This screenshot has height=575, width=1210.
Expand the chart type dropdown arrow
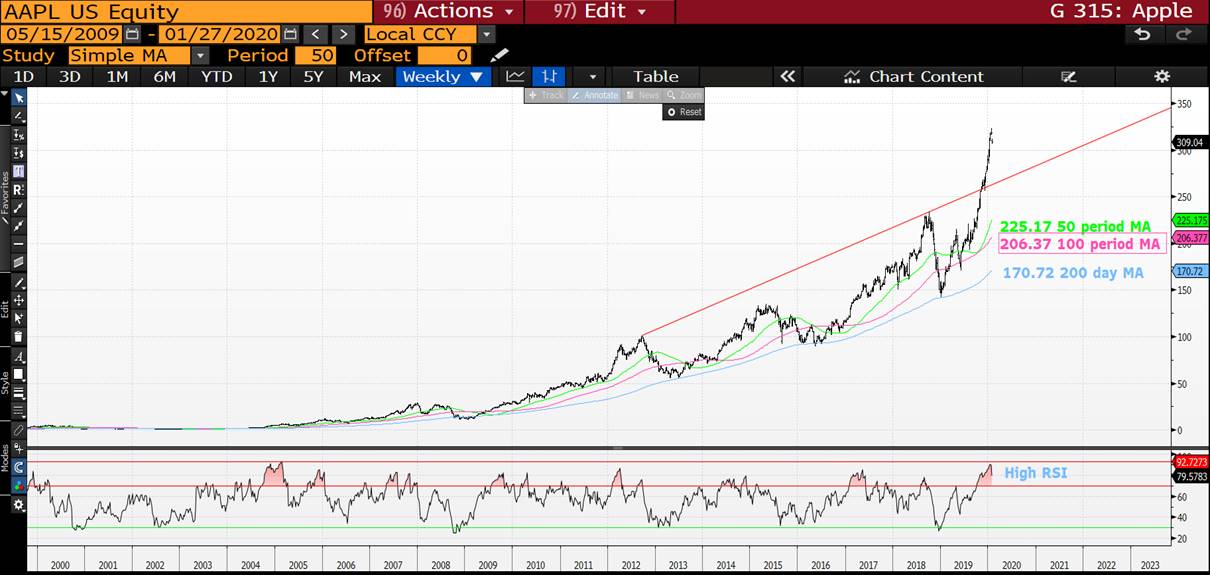(592, 76)
